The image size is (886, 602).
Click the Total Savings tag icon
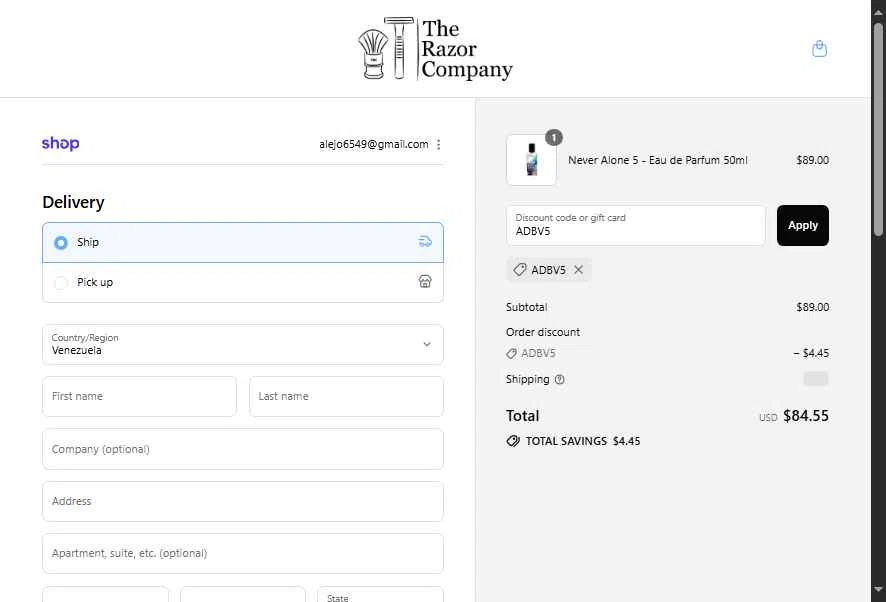(x=513, y=441)
